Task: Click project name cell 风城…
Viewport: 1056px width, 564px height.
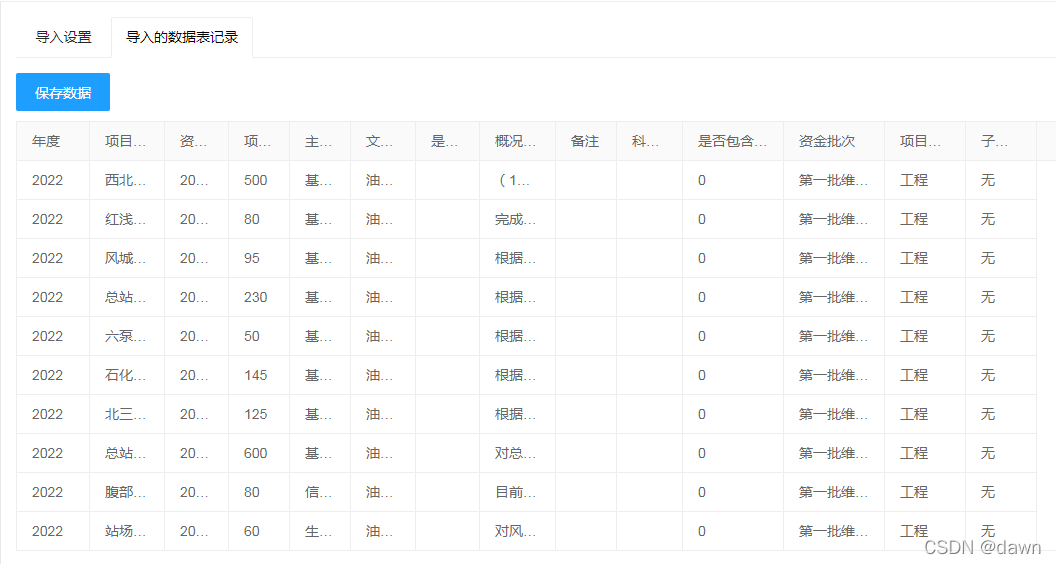Action: [125, 259]
